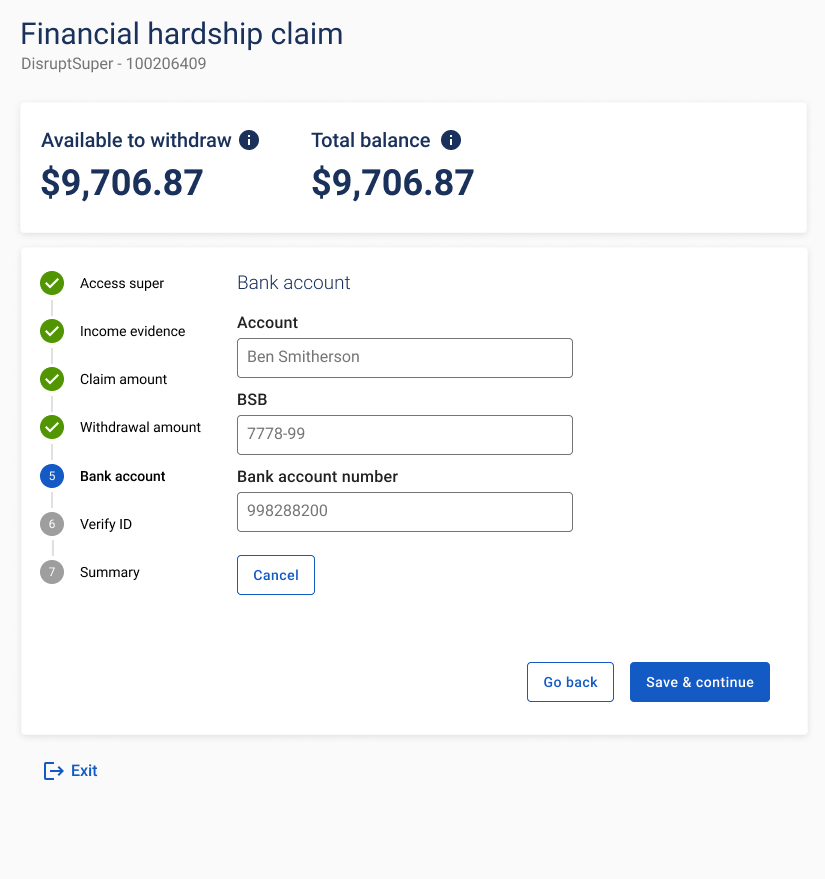Click the Go back button

570,682
